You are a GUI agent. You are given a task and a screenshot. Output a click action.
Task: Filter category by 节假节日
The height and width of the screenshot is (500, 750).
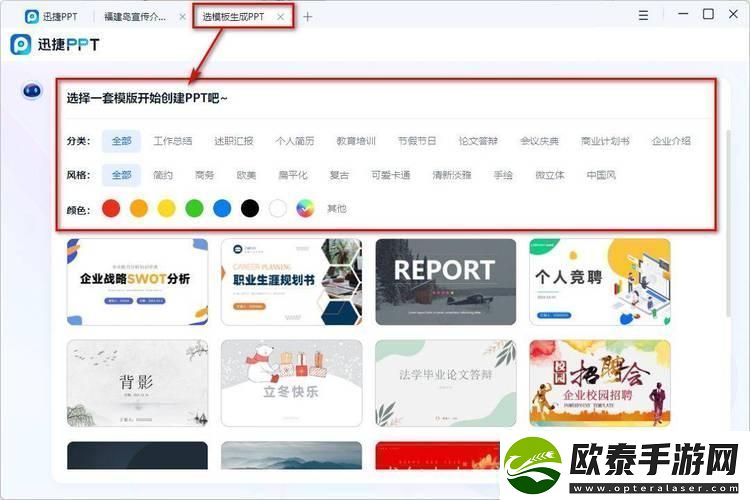[x=417, y=141]
